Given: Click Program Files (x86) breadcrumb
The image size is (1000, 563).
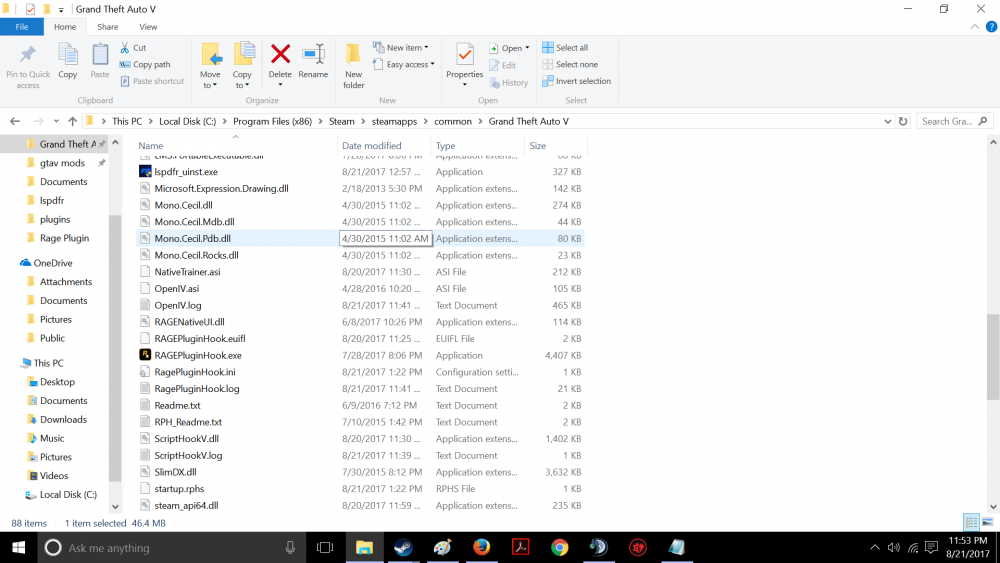Looking at the screenshot, I should 272,121.
